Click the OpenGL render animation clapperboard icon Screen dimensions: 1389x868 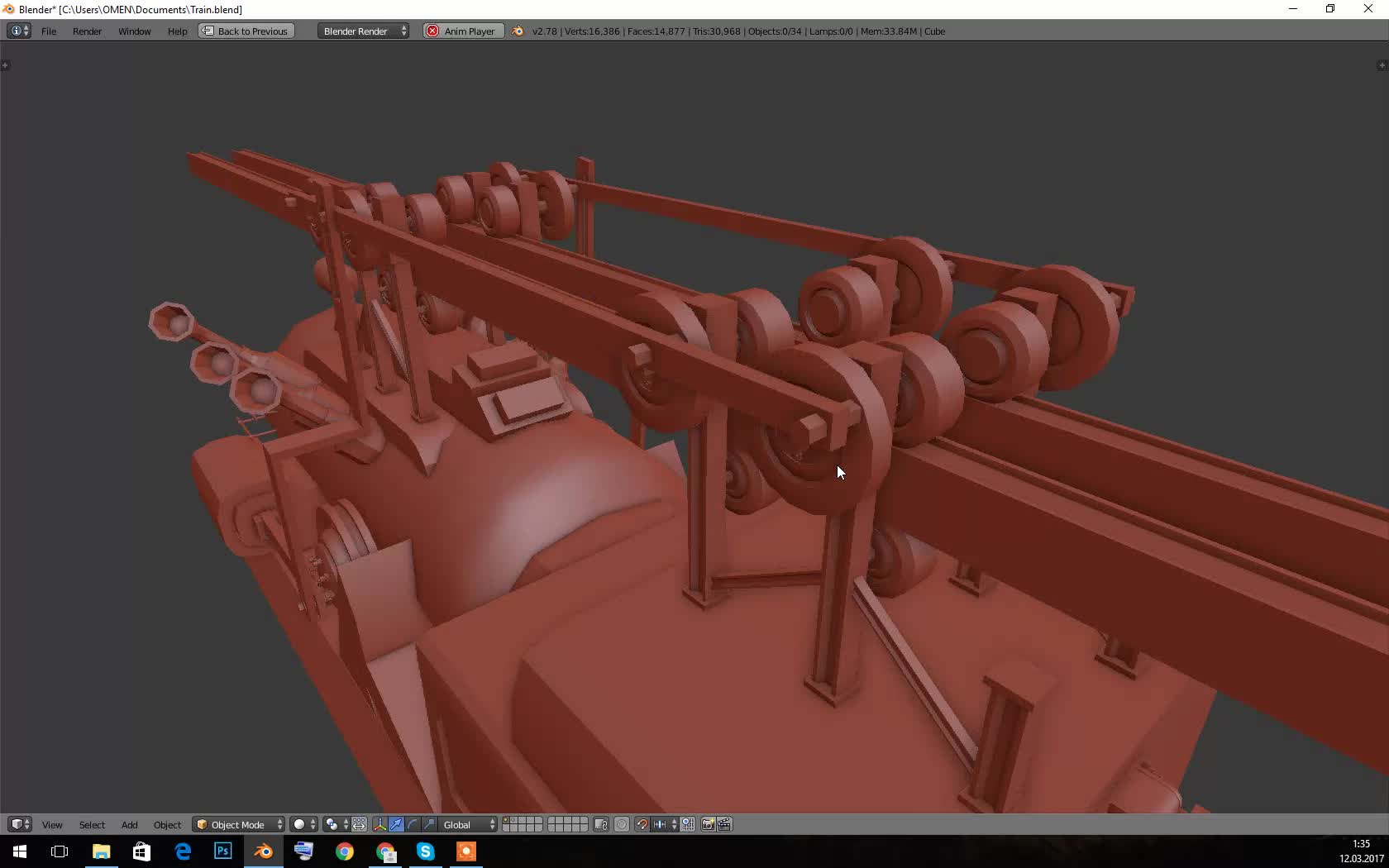coord(724,824)
